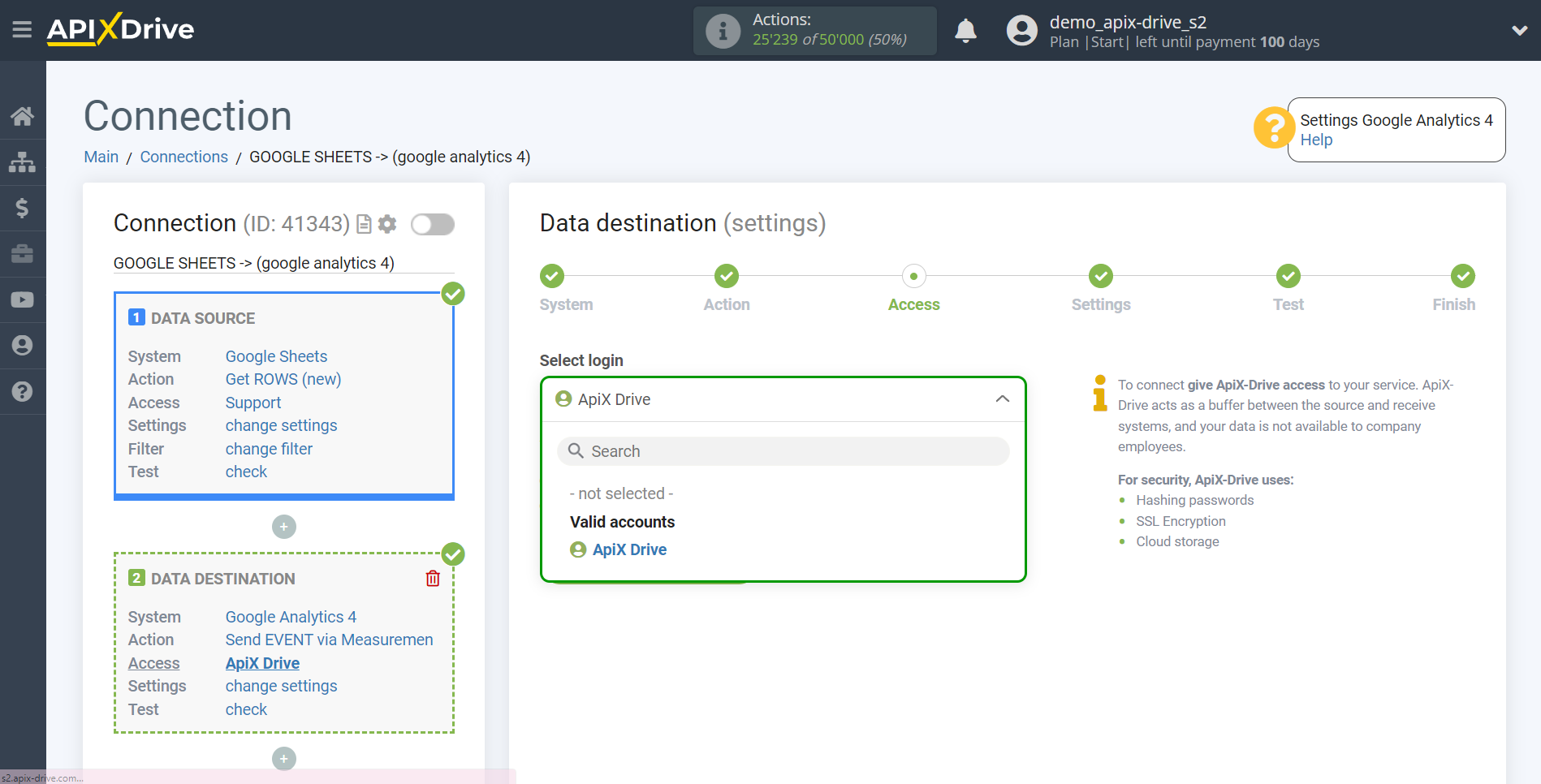The image size is (1541, 784).
Task: Open the connection log document icon beside connection ID
Action: tap(363, 224)
